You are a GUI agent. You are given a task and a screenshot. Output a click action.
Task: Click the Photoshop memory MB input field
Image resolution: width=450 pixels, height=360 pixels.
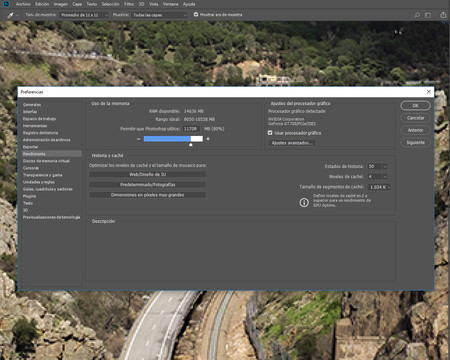(x=191, y=129)
